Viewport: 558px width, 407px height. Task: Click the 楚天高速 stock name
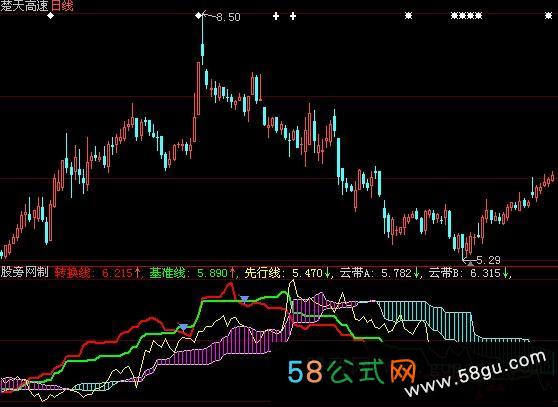point(25,6)
